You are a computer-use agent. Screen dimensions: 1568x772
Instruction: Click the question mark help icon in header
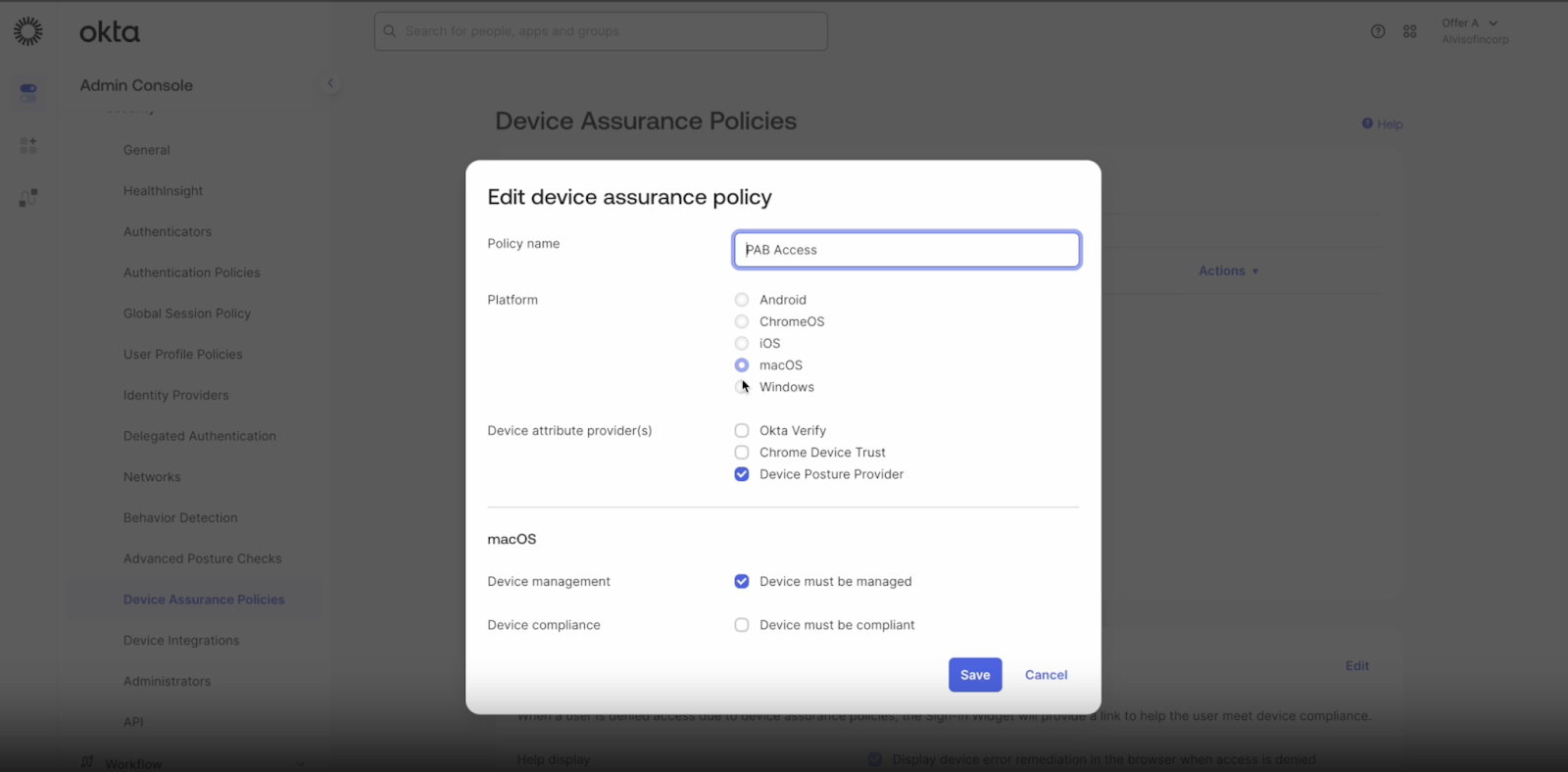click(1378, 31)
